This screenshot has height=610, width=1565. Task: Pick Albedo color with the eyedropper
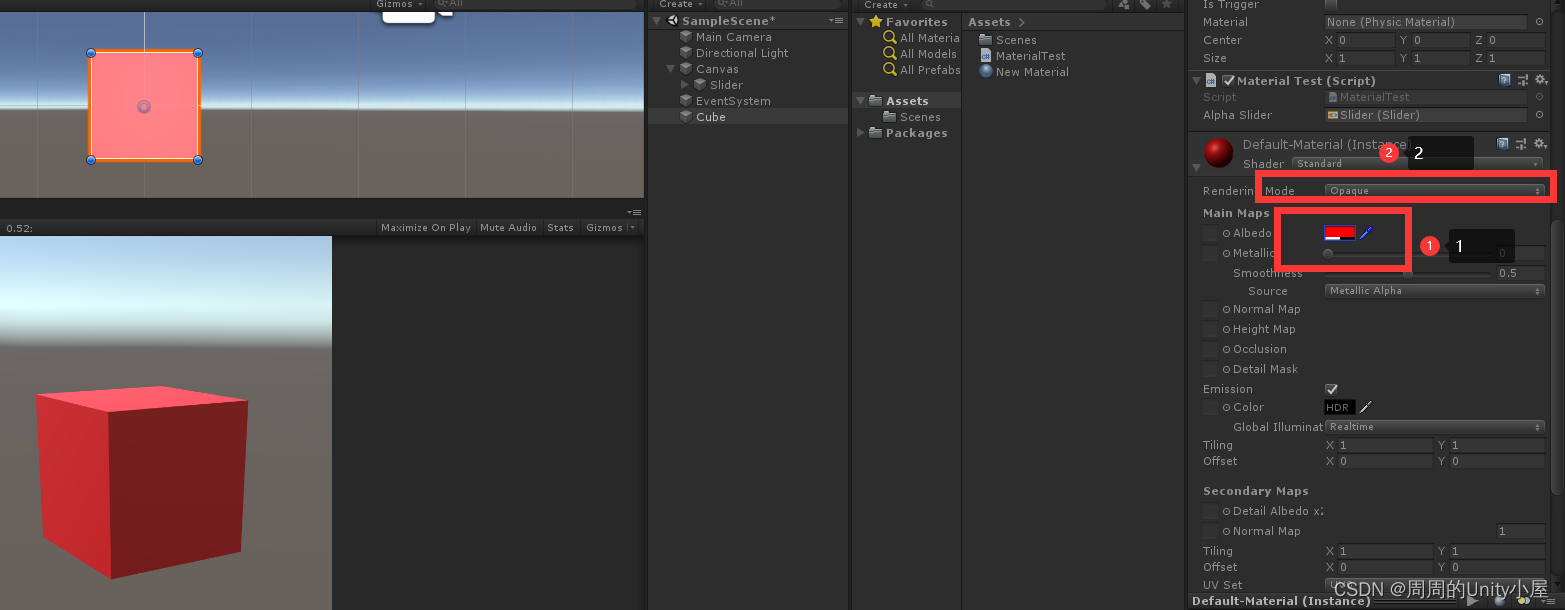coord(1366,233)
